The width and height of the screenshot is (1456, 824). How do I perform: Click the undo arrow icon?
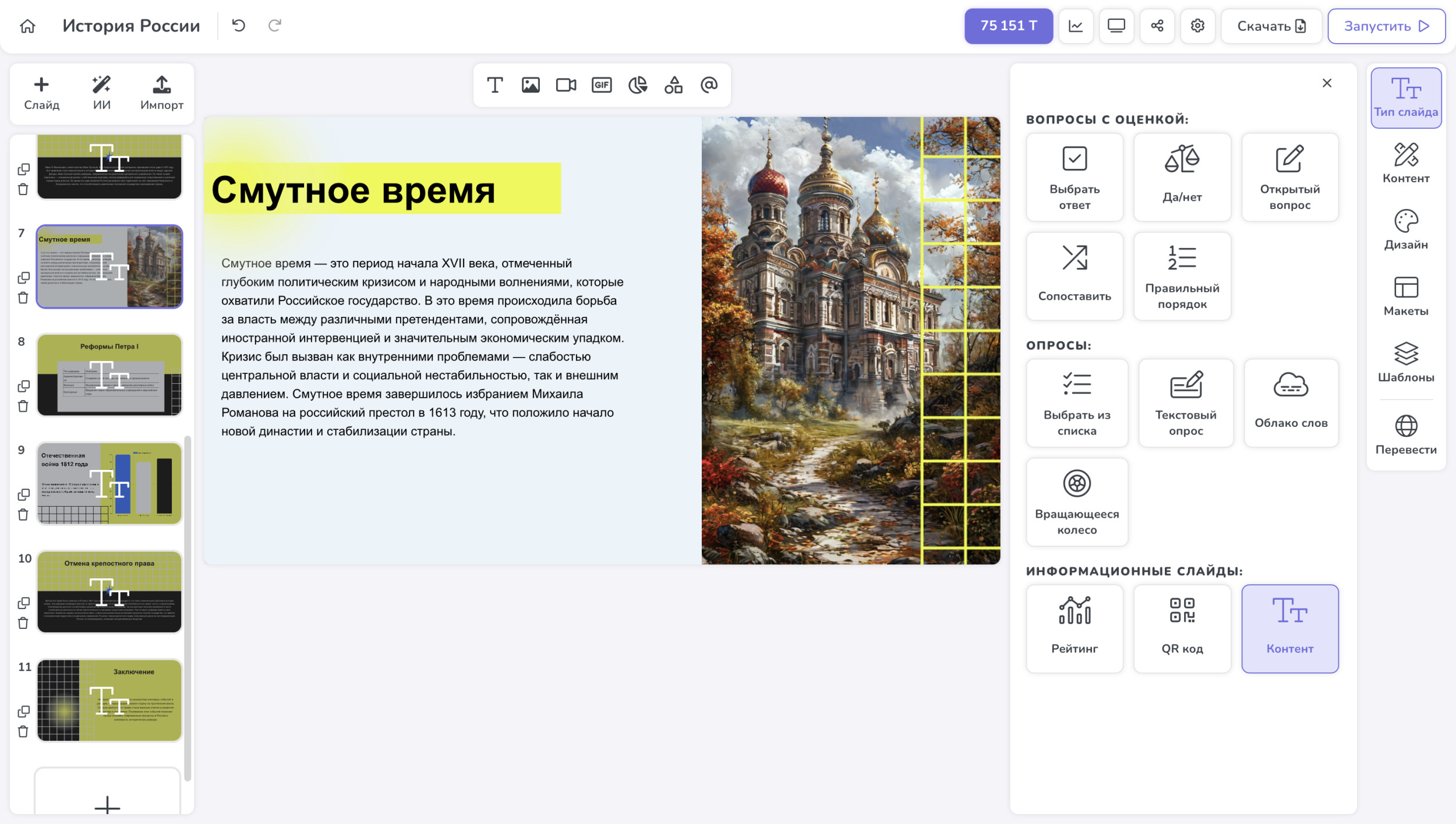click(x=238, y=26)
